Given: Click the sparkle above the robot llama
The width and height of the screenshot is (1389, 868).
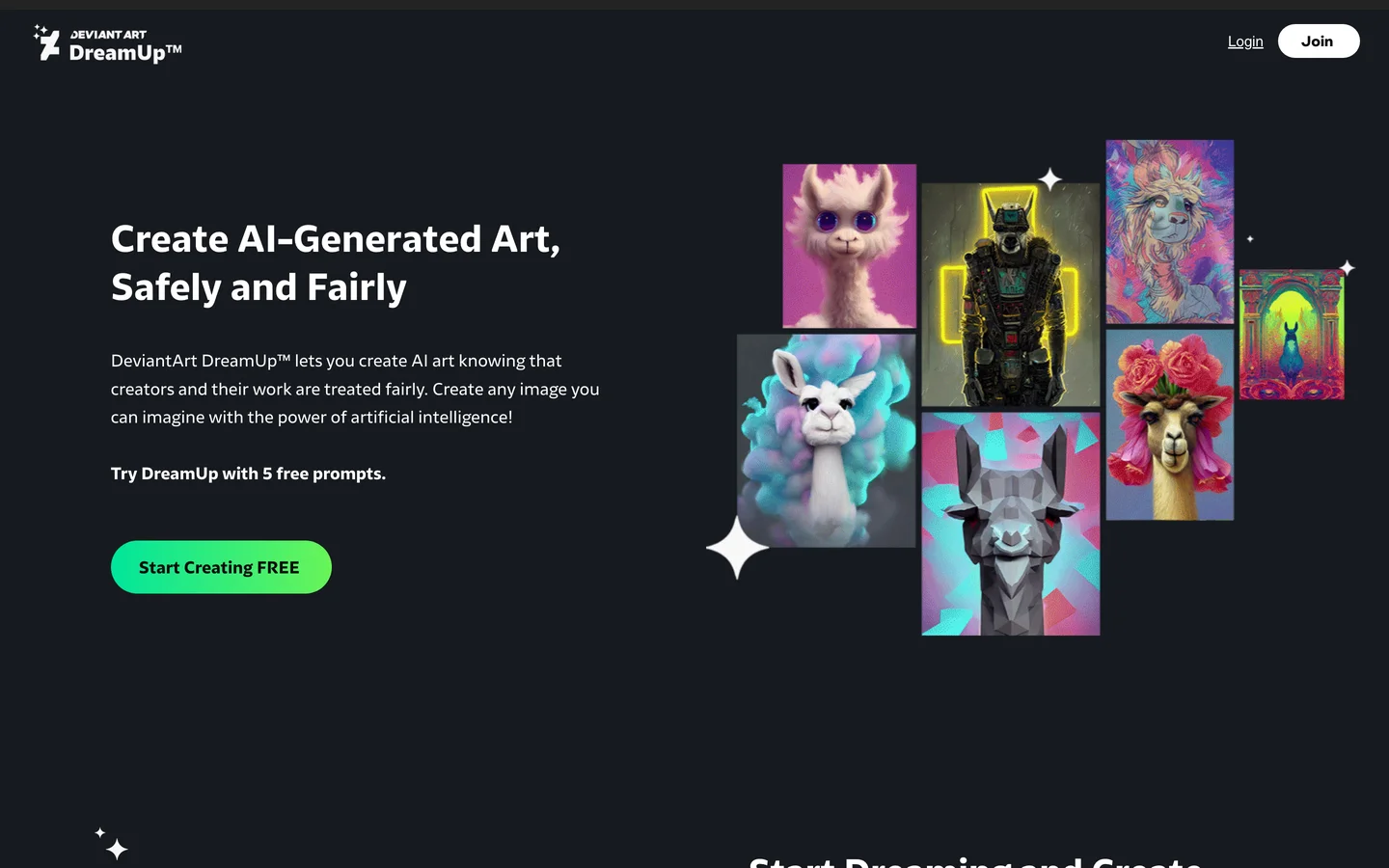Looking at the screenshot, I should click(1049, 178).
